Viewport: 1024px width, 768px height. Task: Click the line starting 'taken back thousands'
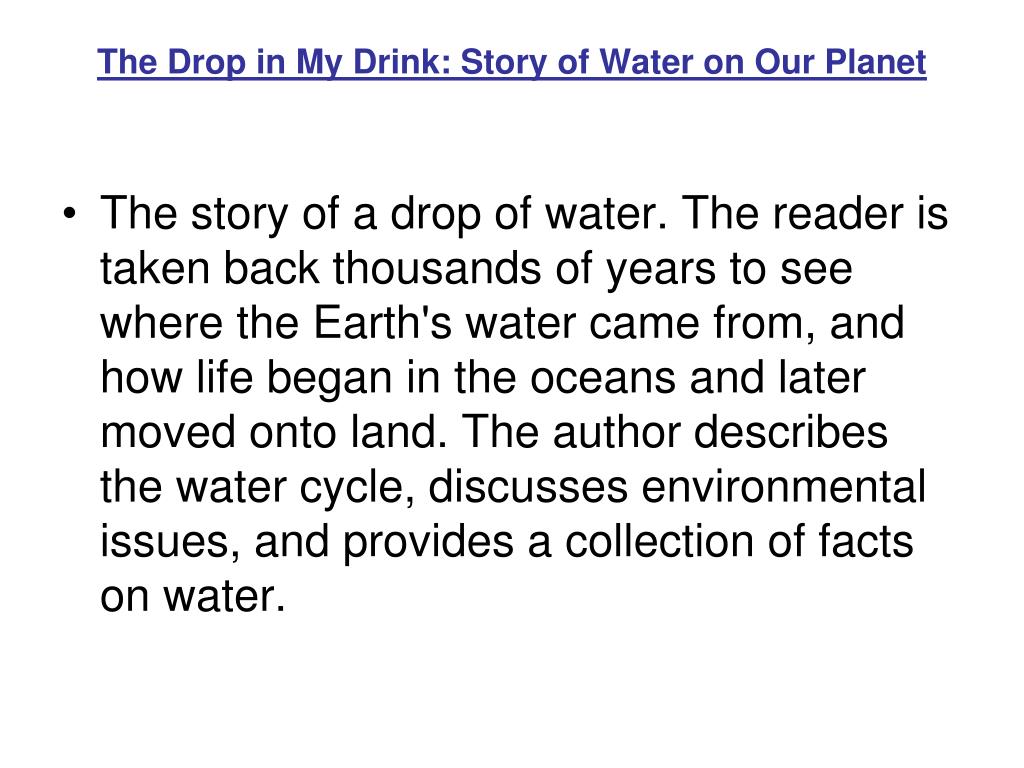click(x=476, y=269)
